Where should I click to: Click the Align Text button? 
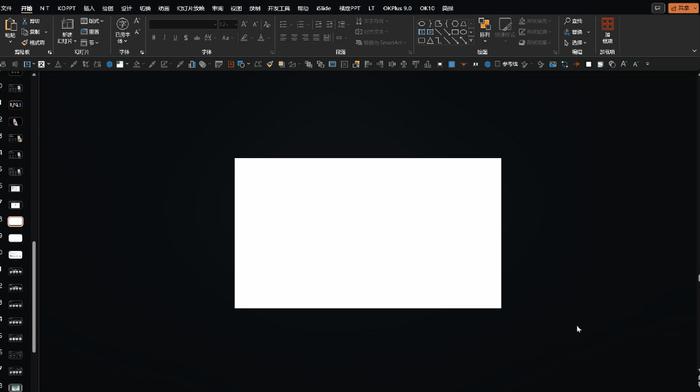(x=372, y=32)
